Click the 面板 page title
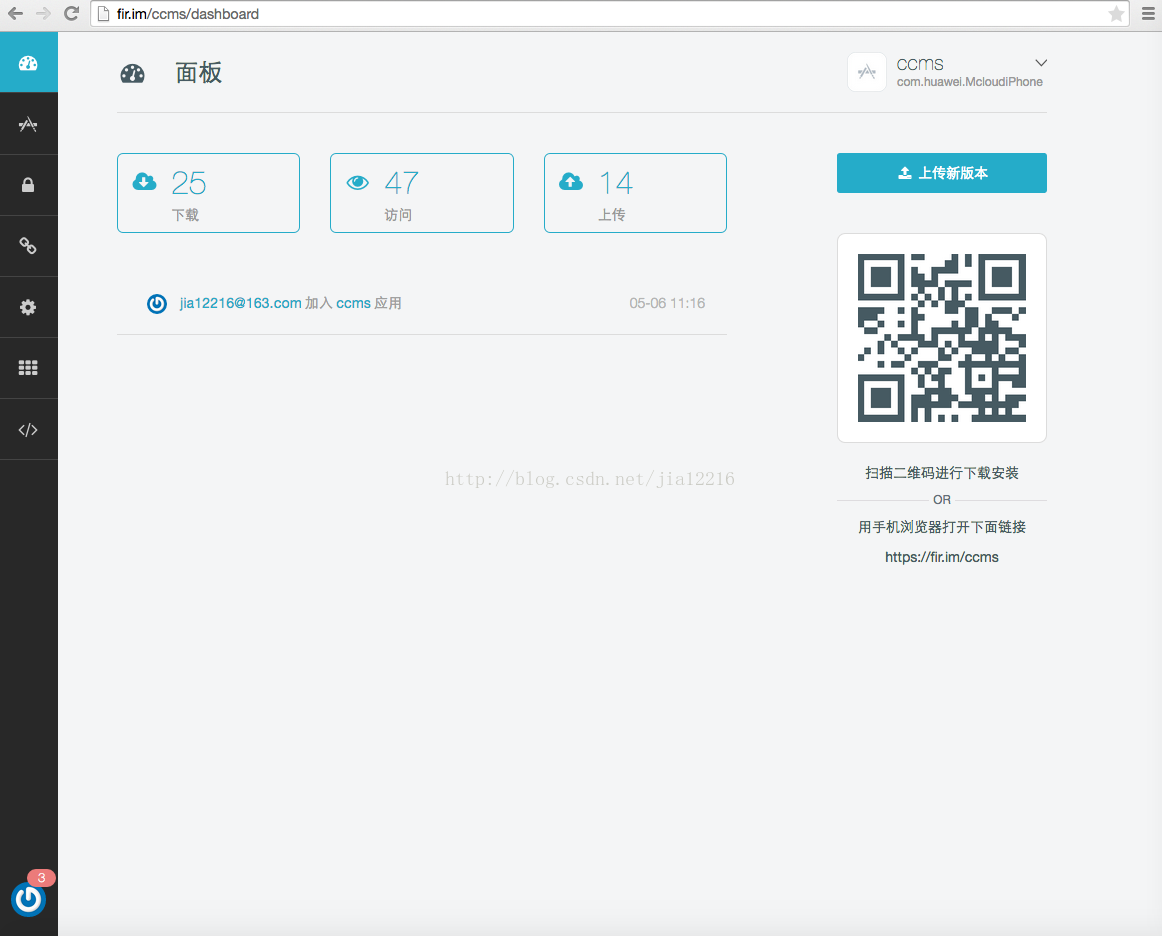Viewport: 1162px width, 936px height. click(199, 73)
